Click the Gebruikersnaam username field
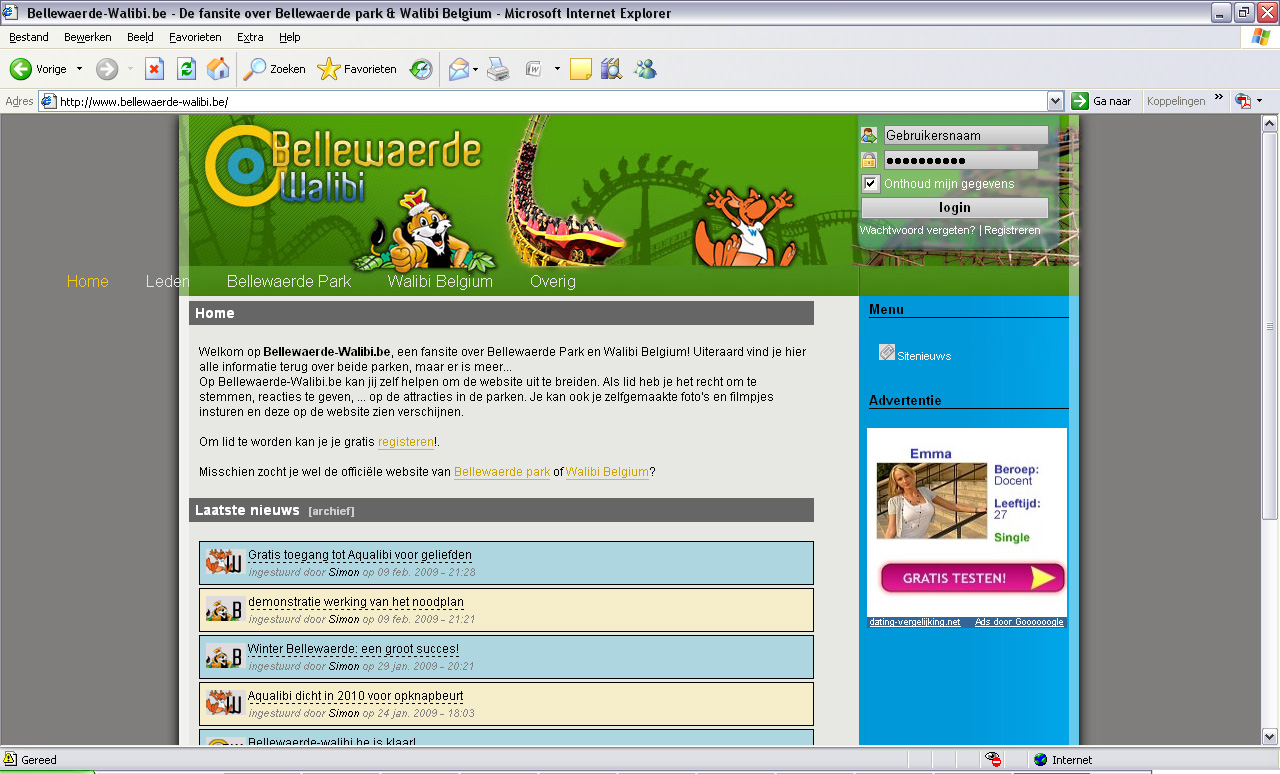This screenshot has height=774, width=1280. (x=965, y=135)
